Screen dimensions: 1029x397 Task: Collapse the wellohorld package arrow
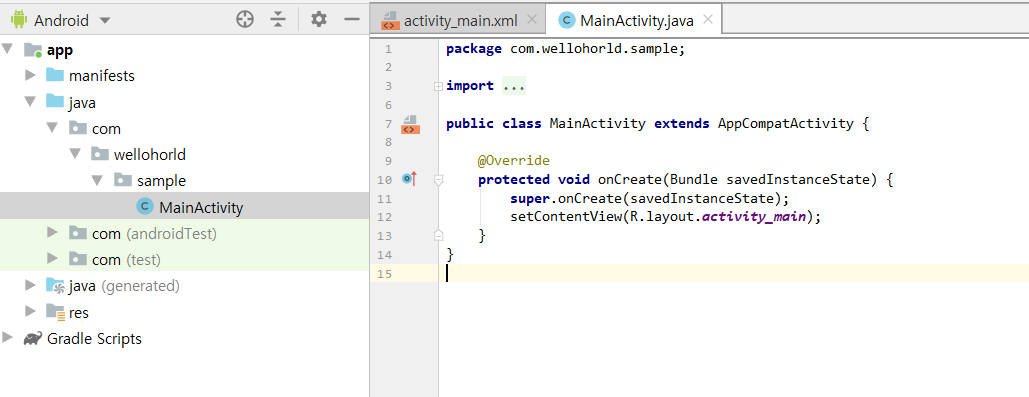(x=76, y=155)
